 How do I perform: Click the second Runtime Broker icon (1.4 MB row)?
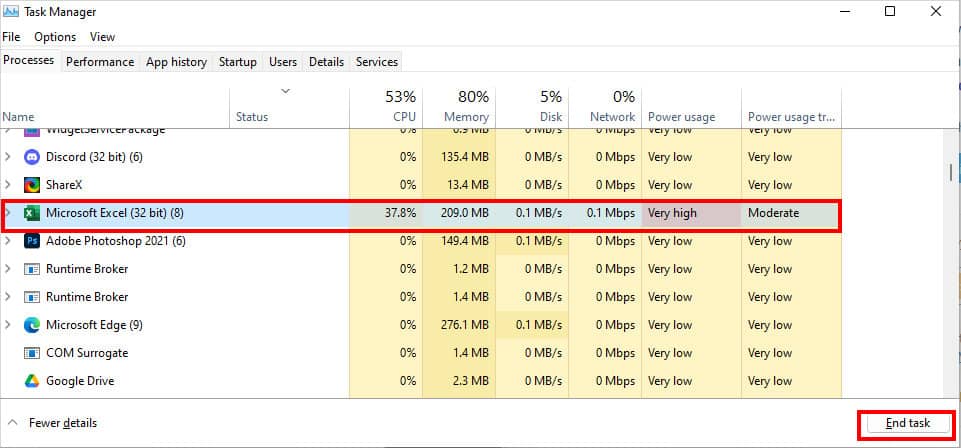coord(31,297)
